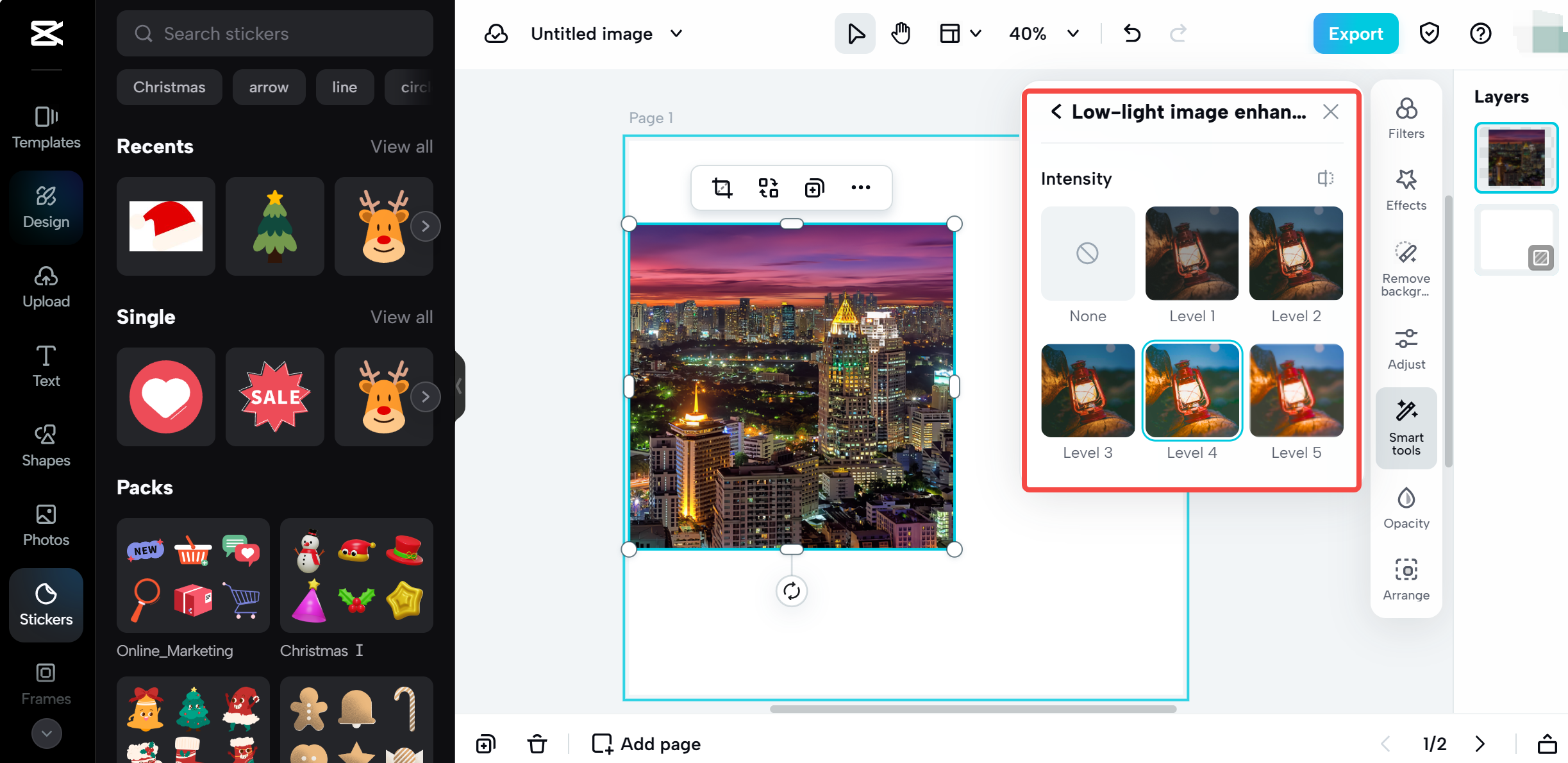
Task: Open the Filters tool
Action: pyautogui.click(x=1406, y=119)
